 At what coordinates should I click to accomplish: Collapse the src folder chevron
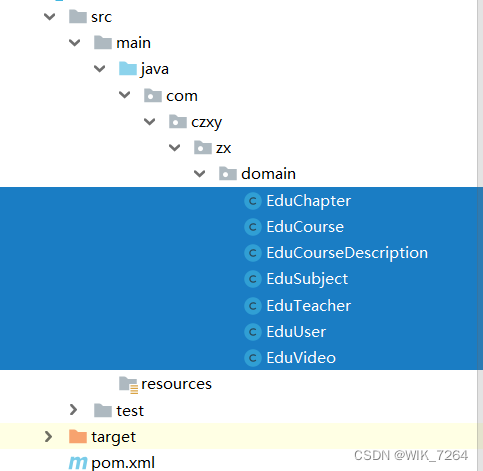pos(50,16)
